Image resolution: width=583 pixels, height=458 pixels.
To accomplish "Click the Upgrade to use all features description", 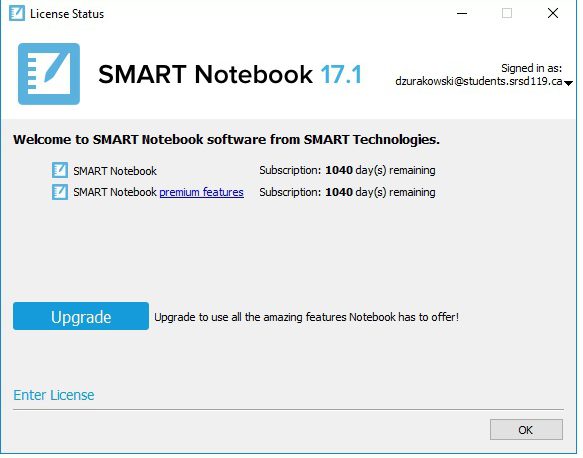I will point(306,317).
